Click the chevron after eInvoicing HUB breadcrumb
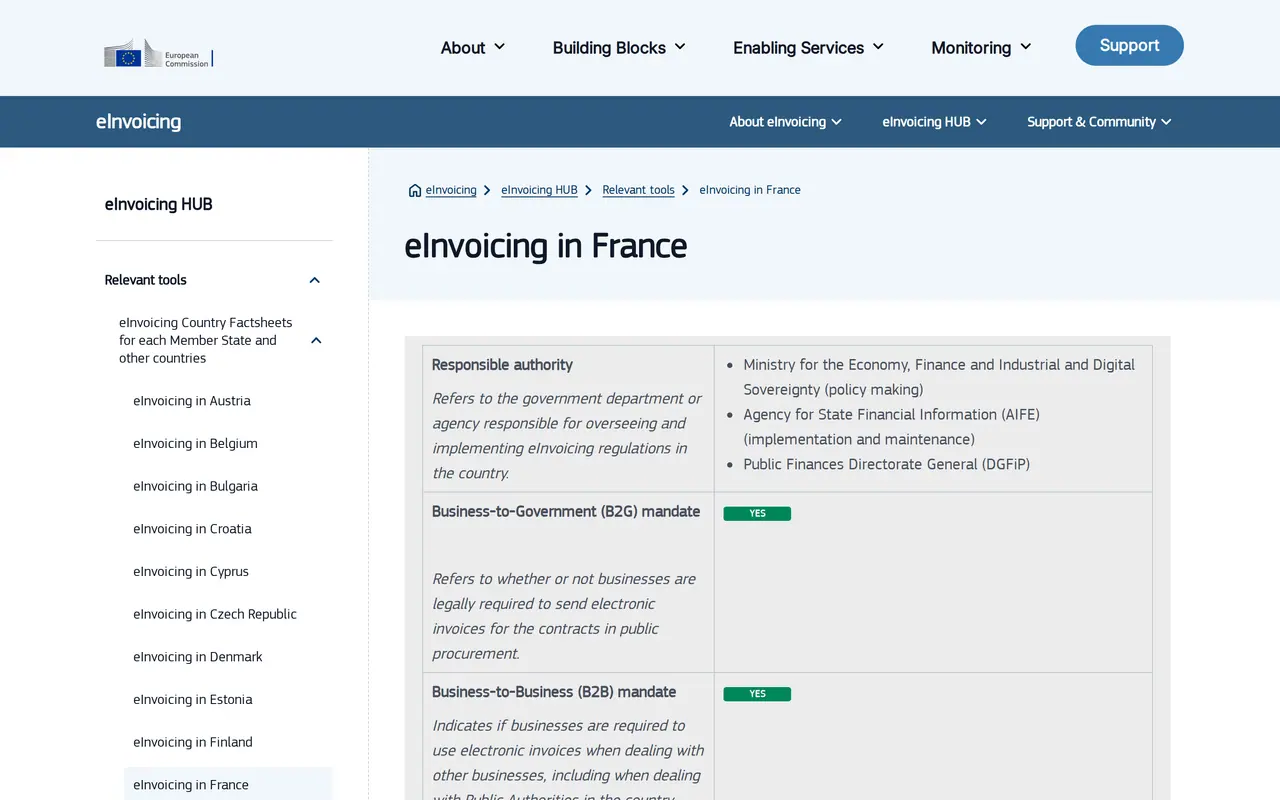The image size is (1280, 800). pyautogui.click(x=589, y=190)
